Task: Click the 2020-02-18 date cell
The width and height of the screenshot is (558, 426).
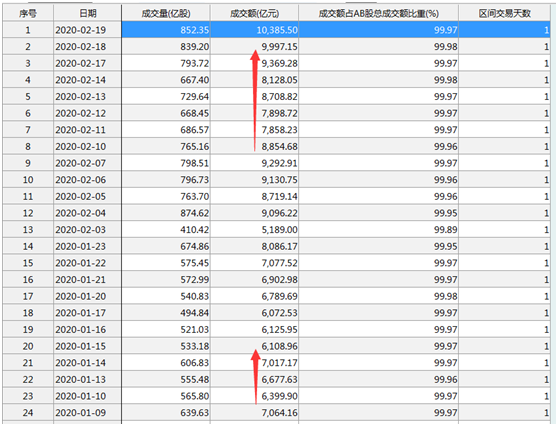Action: [x=88, y=47]
